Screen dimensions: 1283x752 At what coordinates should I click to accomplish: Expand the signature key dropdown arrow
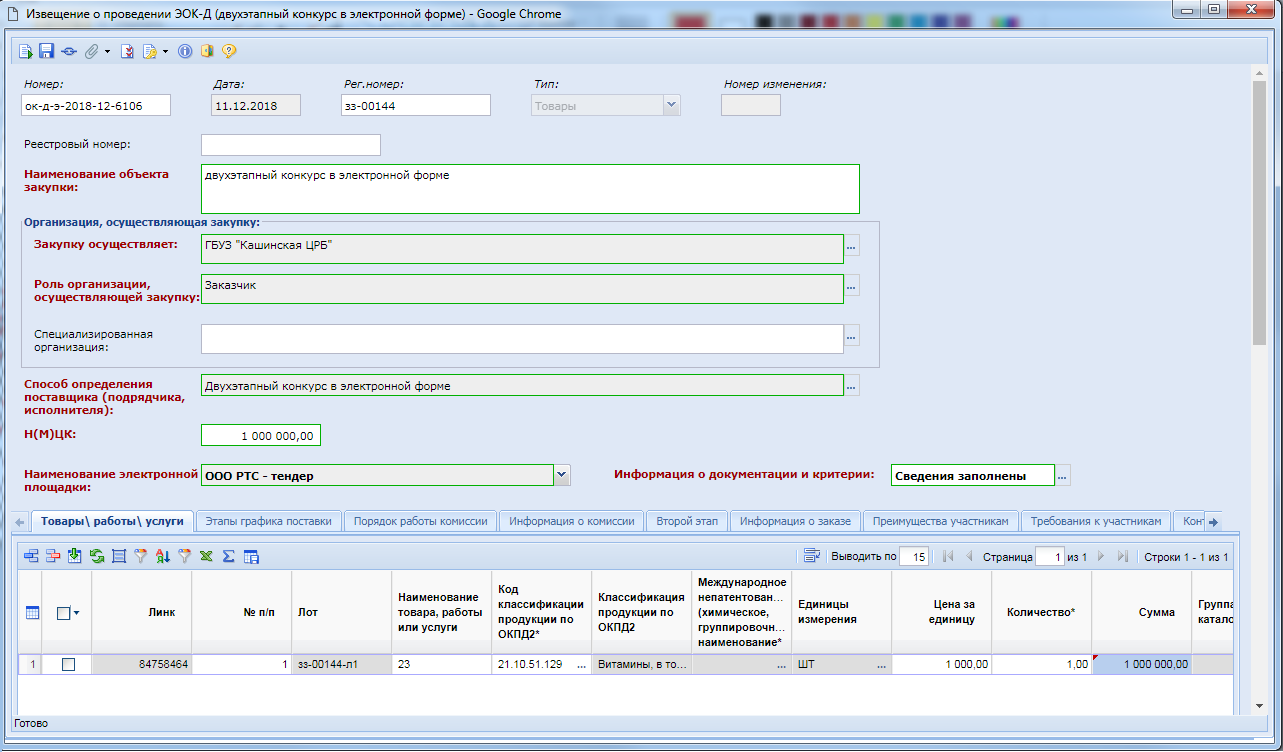click(x=165, y=50)
